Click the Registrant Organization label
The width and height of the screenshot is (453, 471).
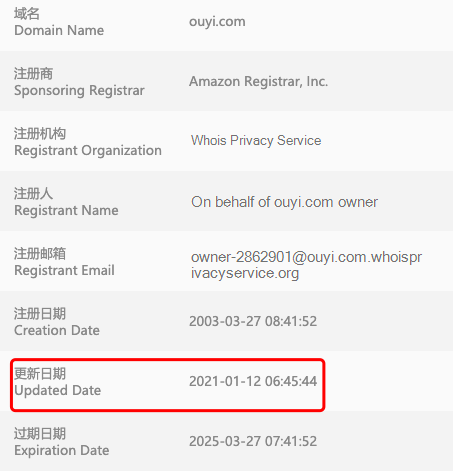pyautogui.click(x=88, y=151)
